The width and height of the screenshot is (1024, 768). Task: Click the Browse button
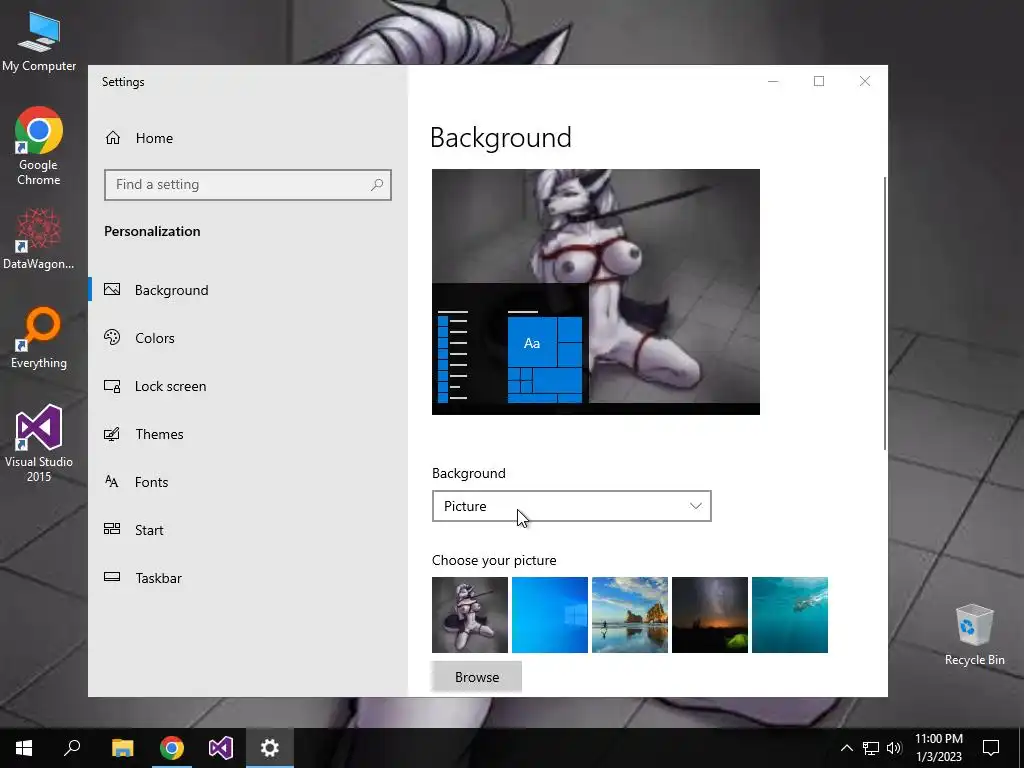[x=477, y=677]
